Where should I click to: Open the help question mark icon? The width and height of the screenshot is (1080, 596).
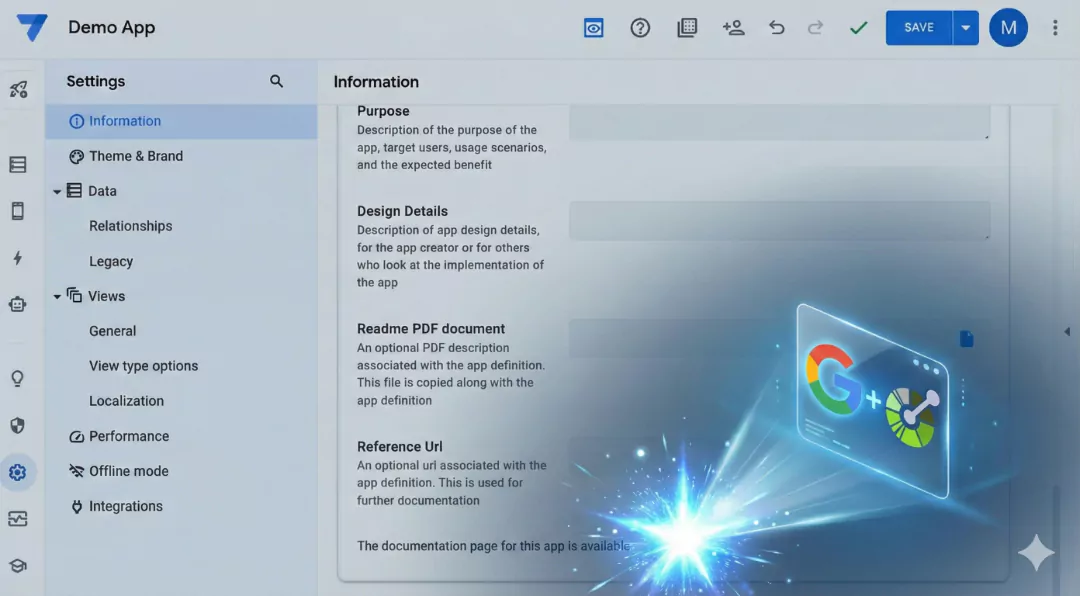click(640, 28)
